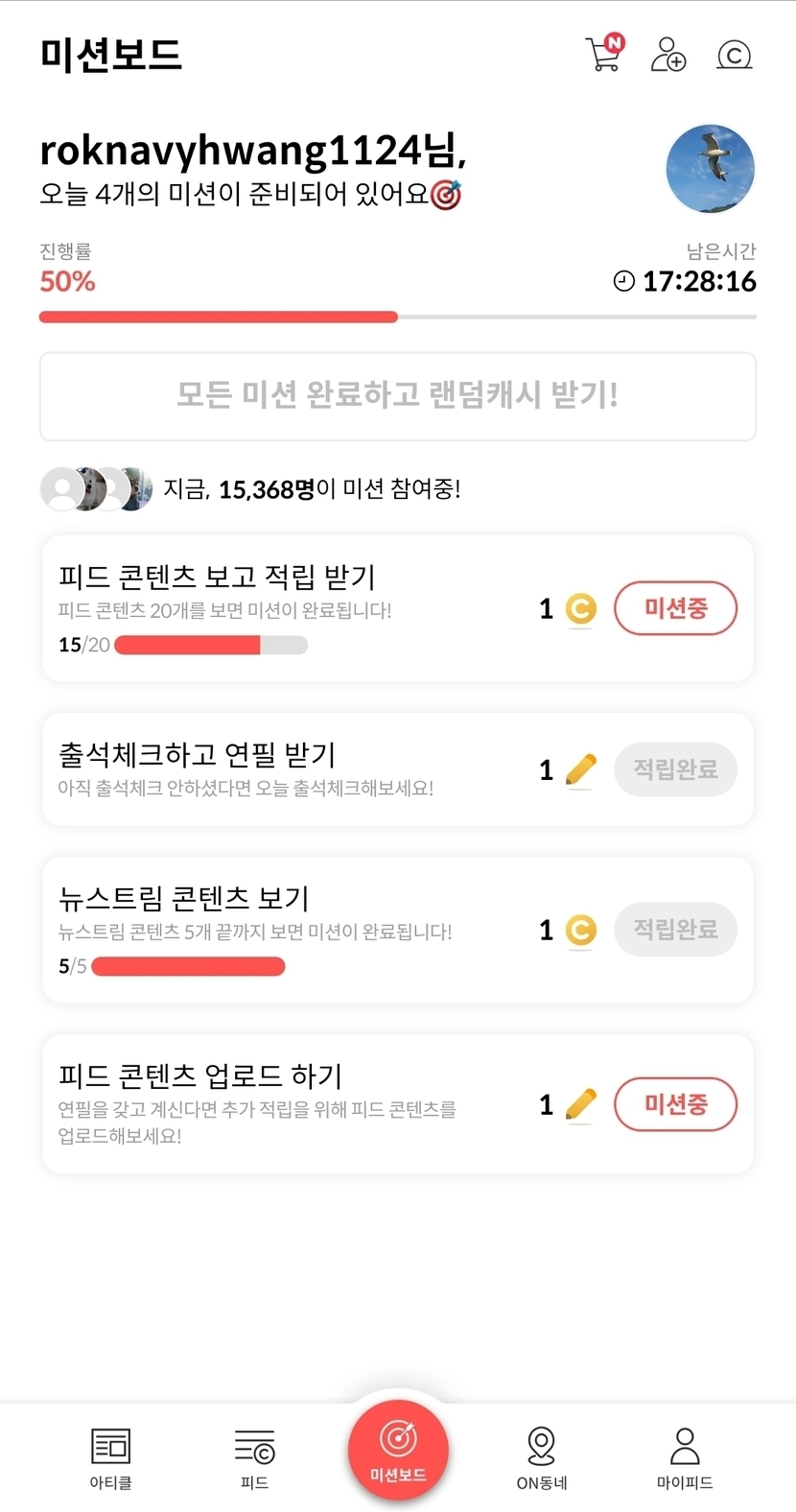Tap the coin icon on feed content mission
The image size is (796, 1512).
[x=580, y=608]
